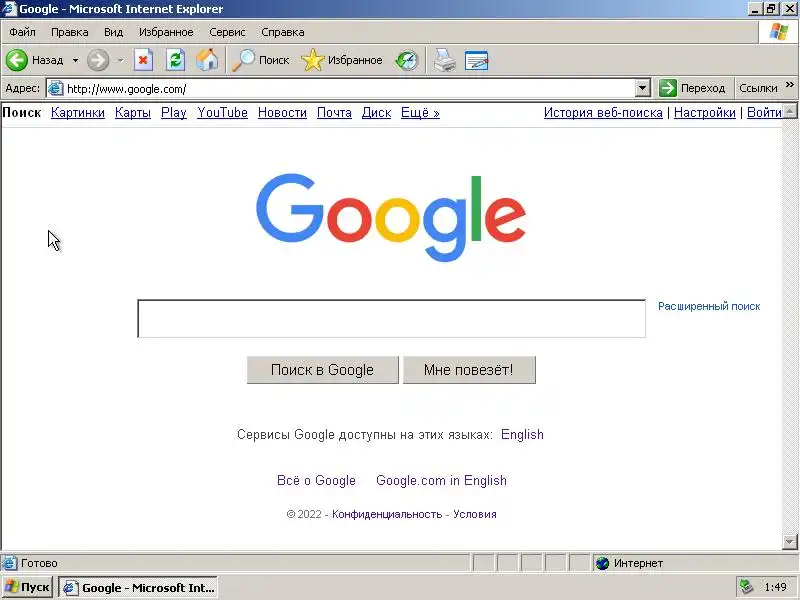Open Расширенный поиск link
Image resolution: width=800 pixels, height=600 pixels.
pyautogui.click(x=709, y=306)
